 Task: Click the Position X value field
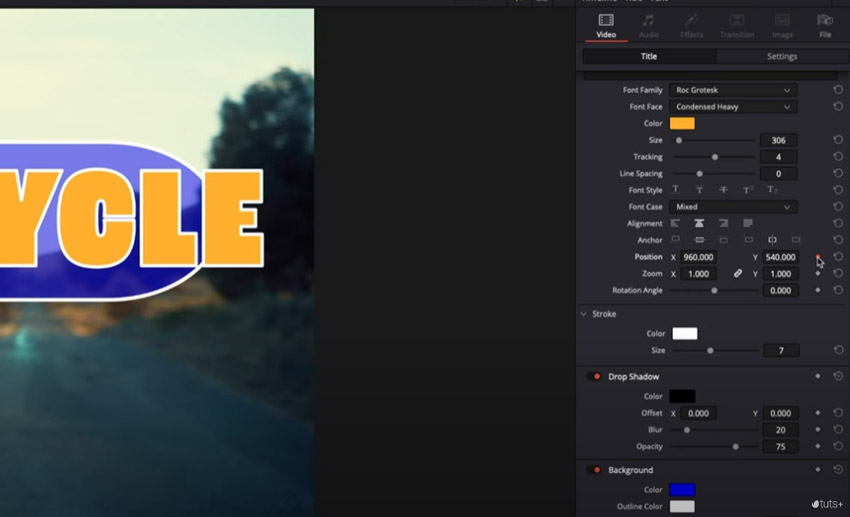[698, 257]
